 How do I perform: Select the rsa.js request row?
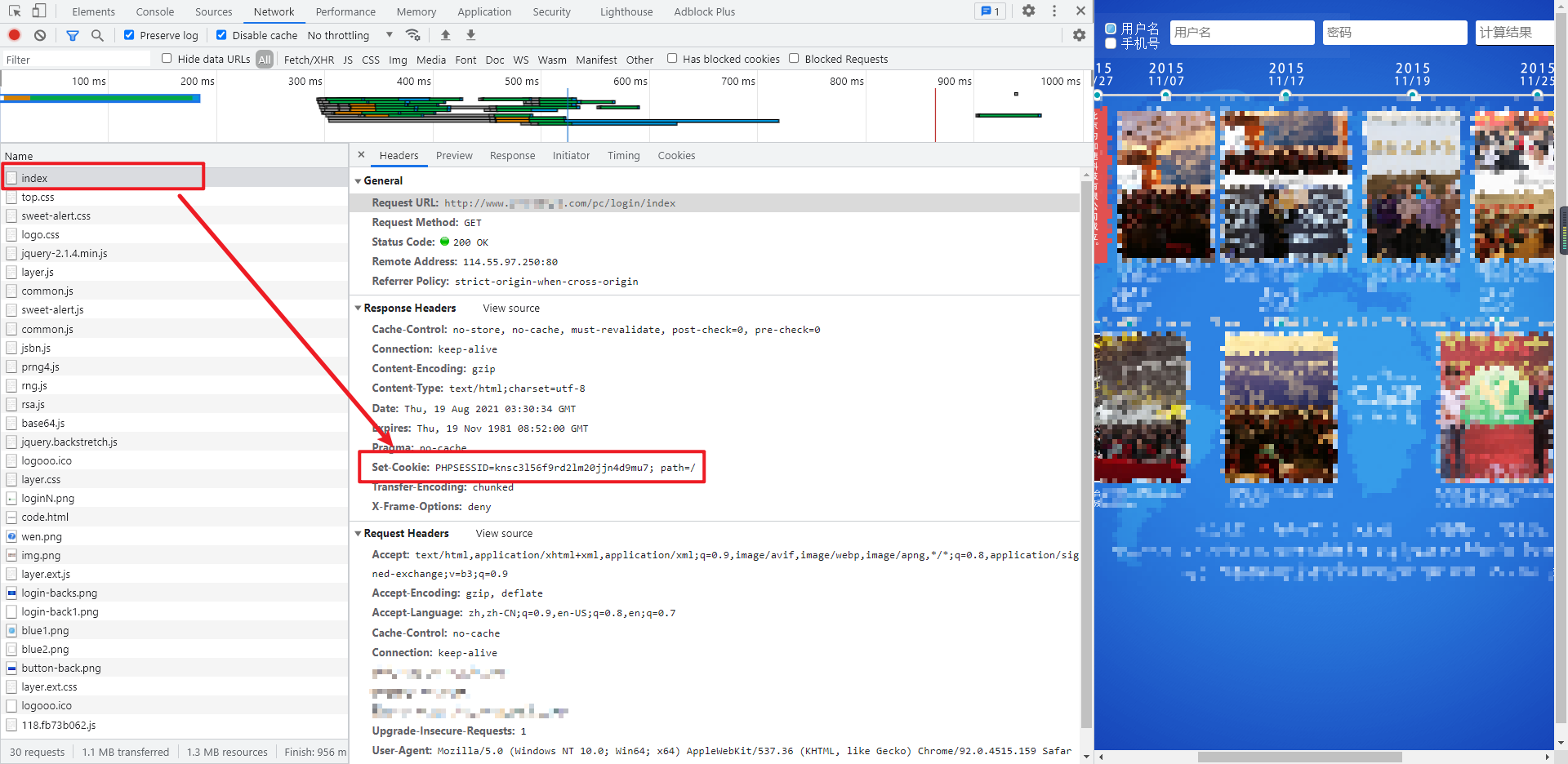[x=174, y=404]
